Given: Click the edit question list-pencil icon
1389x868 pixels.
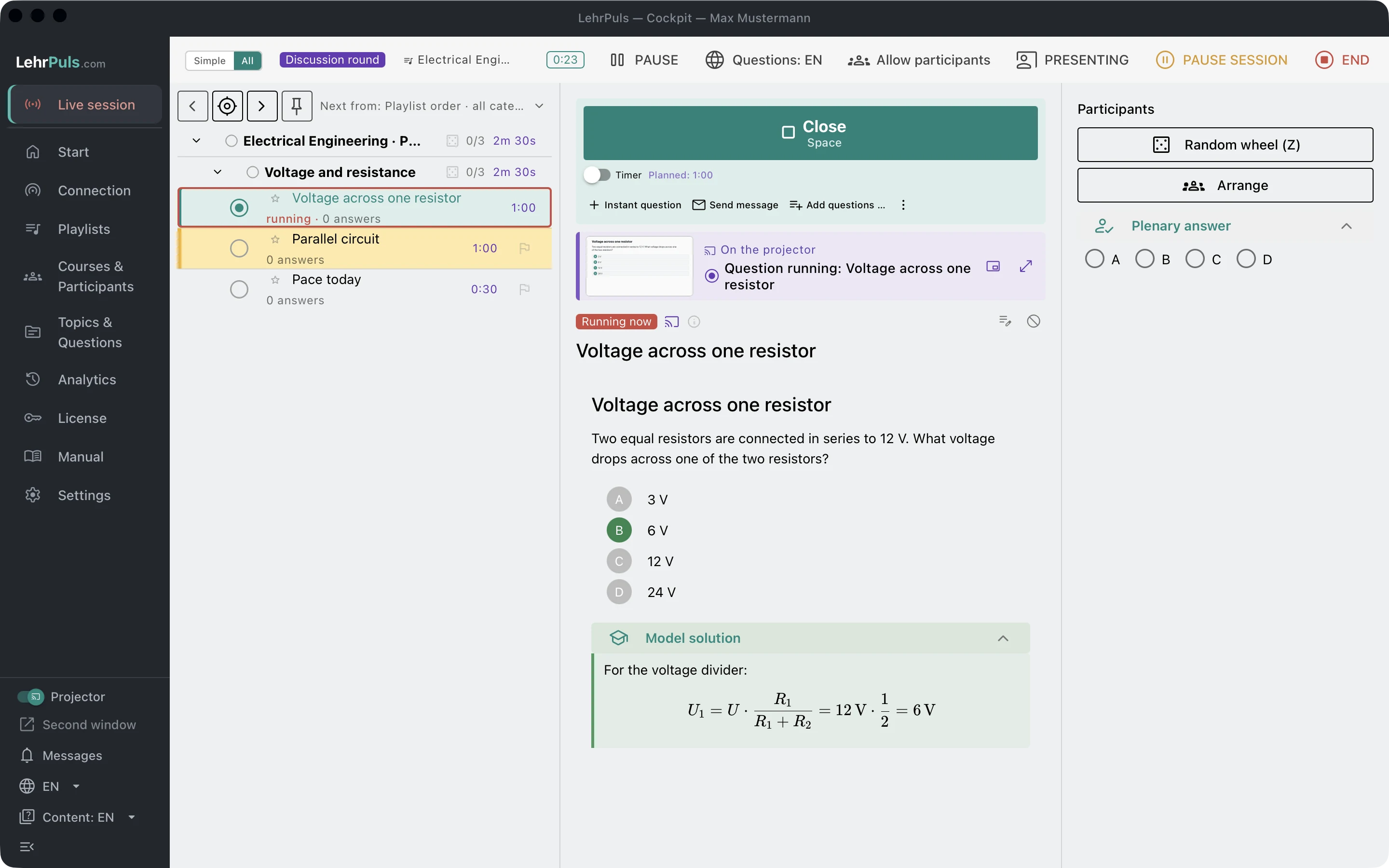Looking at the screenshot, I should (x=1005, y=321).
